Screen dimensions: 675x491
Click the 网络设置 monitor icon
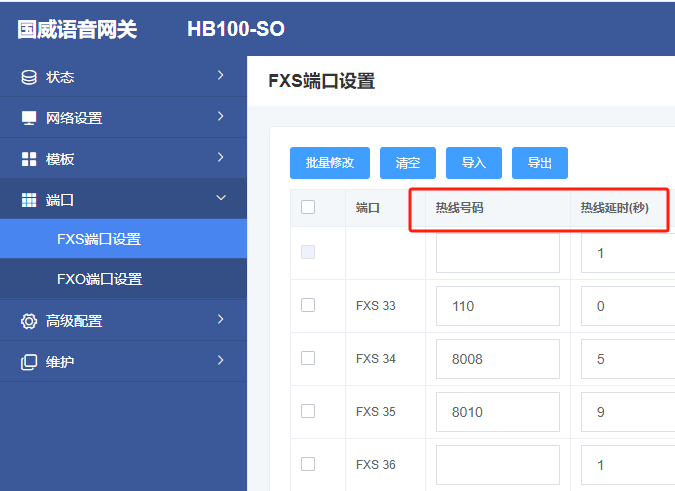click(29, 118)
